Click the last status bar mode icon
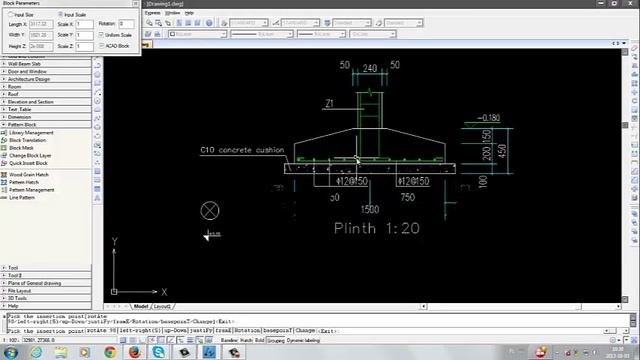This screenshot has height=360, width=640. (209, 340)
